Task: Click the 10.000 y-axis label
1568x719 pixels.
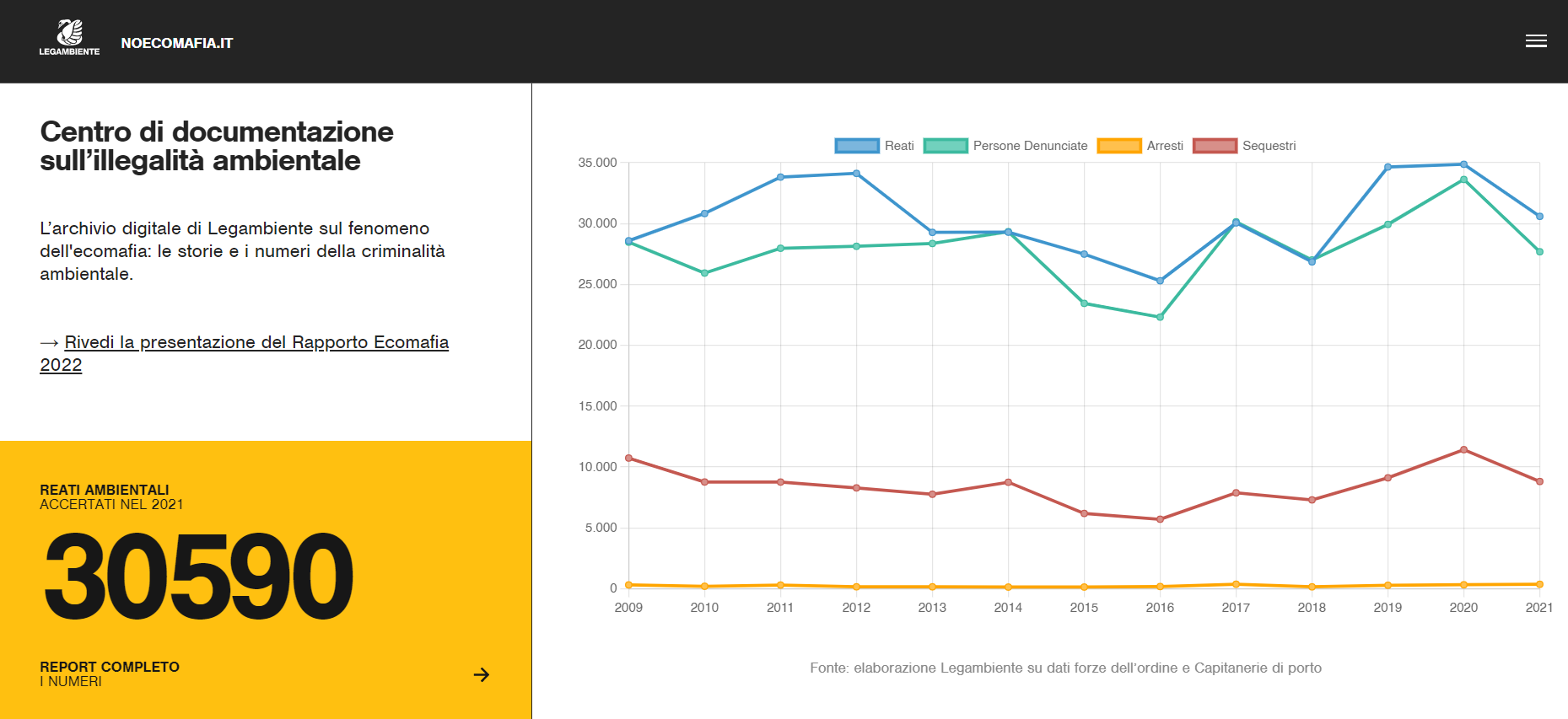Action: [597, 467]
